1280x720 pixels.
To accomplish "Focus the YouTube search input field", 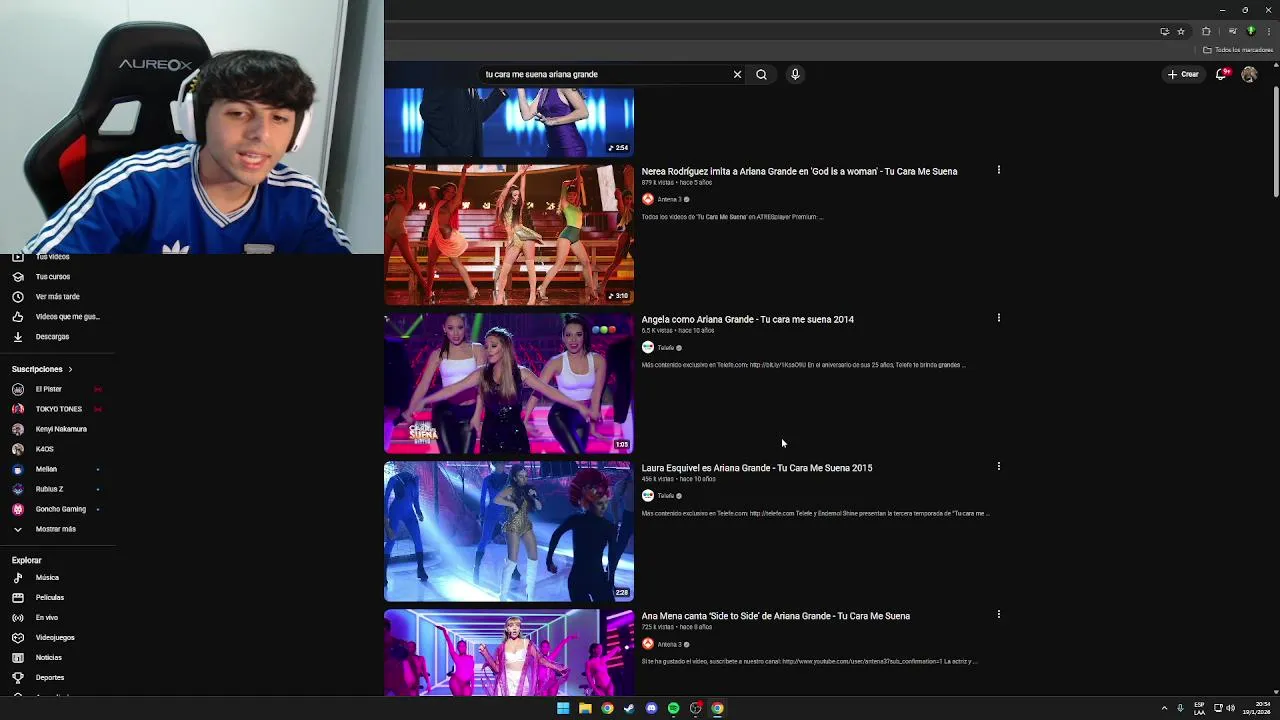I will point(604,74).
